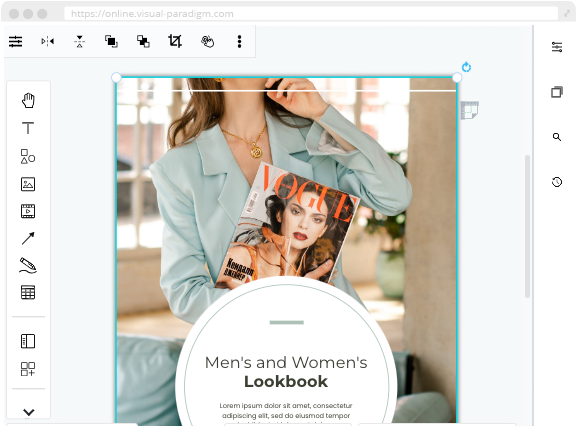This screenshot has height=434, width=578.
Task: Select the Lorem ipsum paragraph text
Action: coord(286,414)
